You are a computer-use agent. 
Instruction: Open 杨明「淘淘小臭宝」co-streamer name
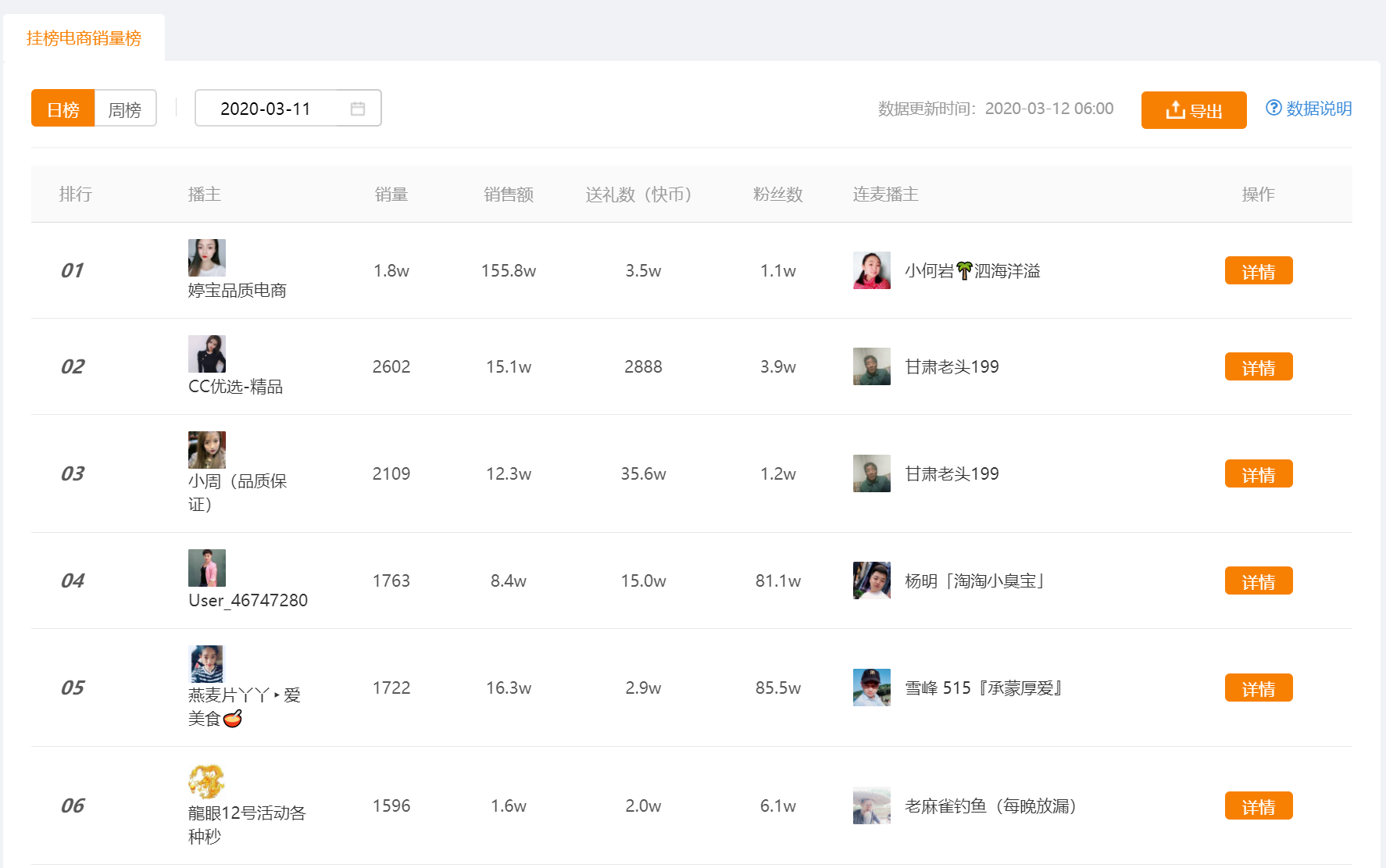[x=974, y=581]
